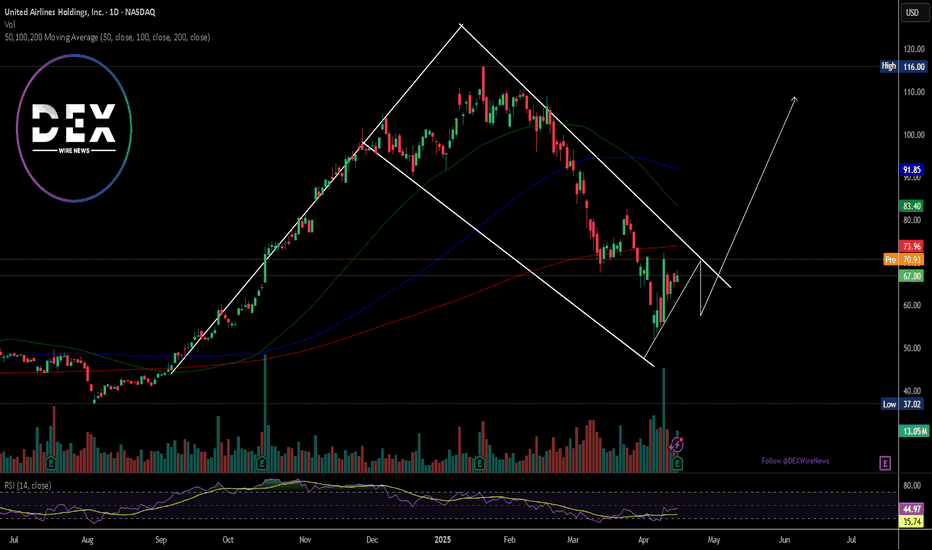Click the green 67.00 last price label

point(912,276)
